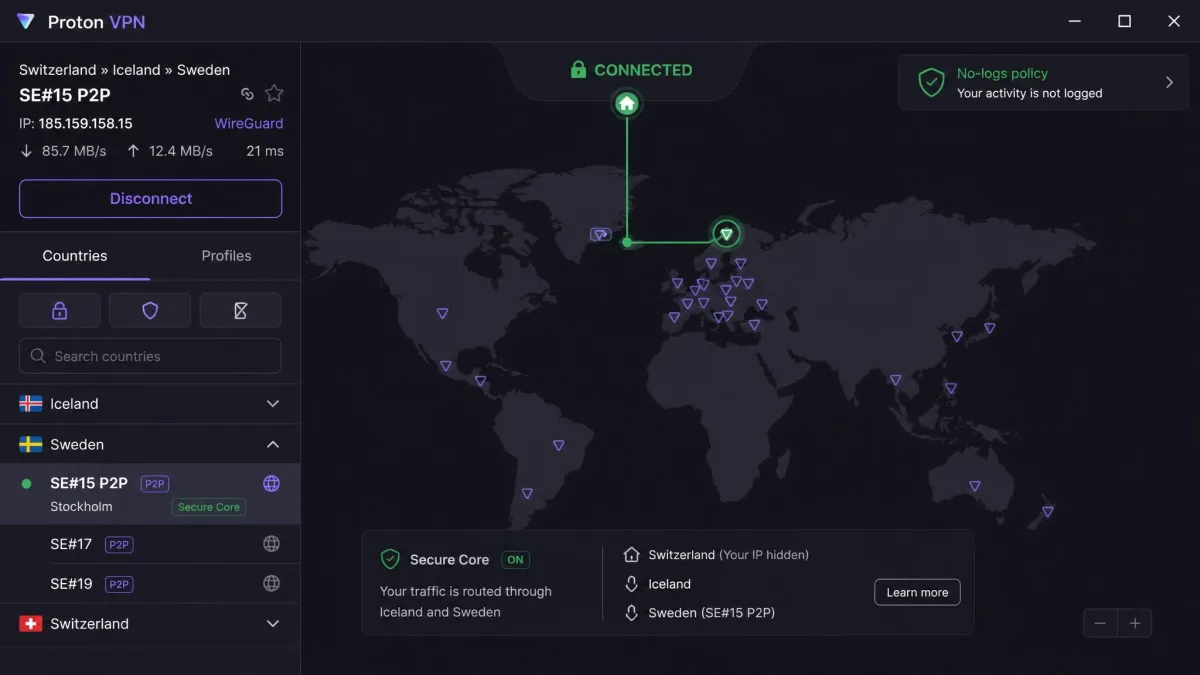Open the No-logs policy banner
1200x675 pixels.
(1042, 82)
